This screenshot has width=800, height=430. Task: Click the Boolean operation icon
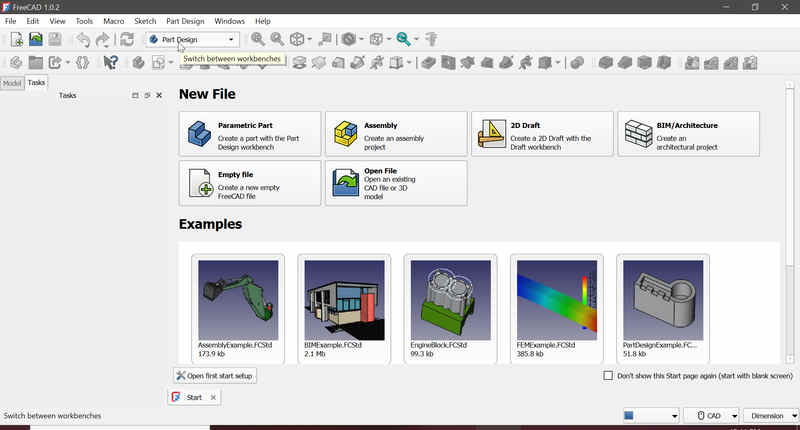[x=577, y=63]
